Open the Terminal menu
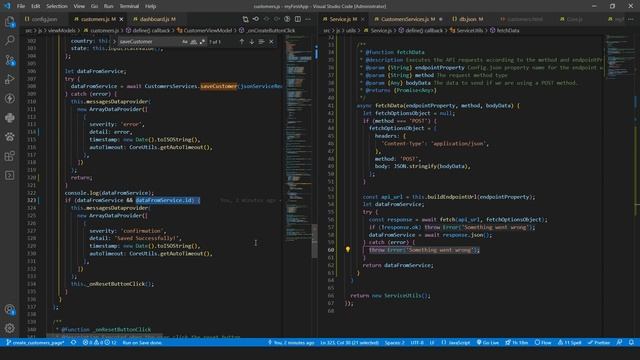Screen dimensions: 640x360 click(129, 6)
